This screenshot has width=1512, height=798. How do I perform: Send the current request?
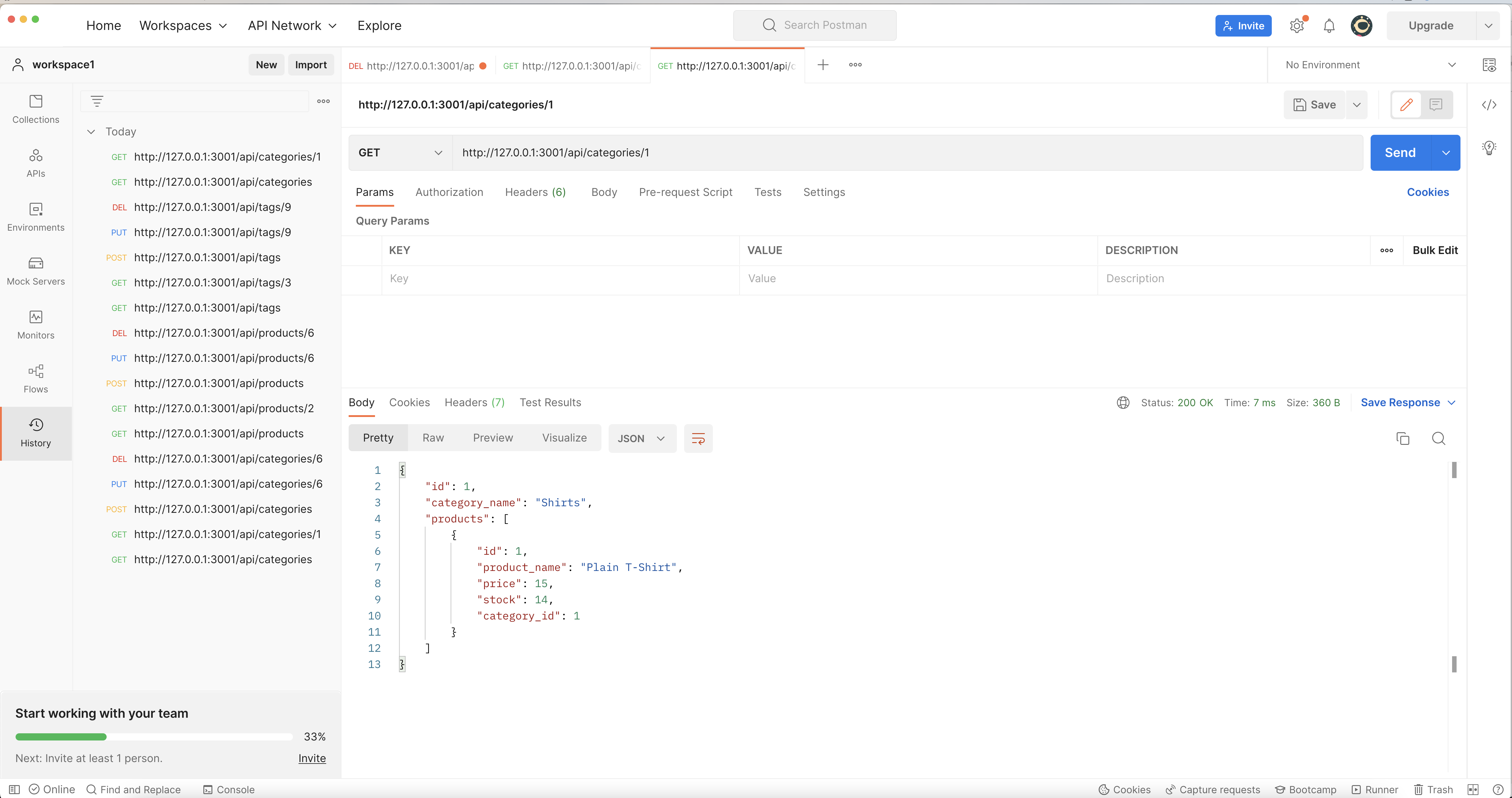(1400, 153)
